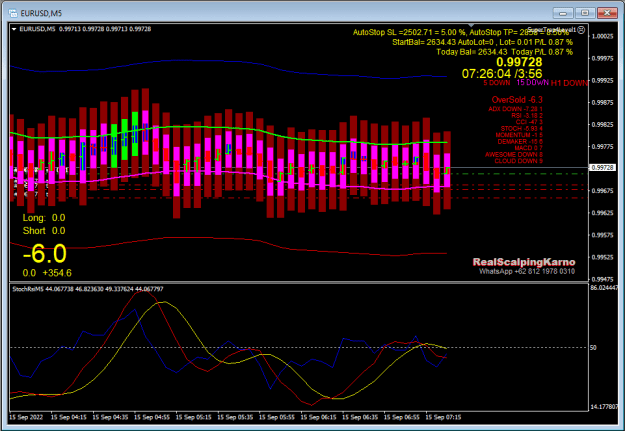Click the 'Long: 0.0' label

(44, 218)
